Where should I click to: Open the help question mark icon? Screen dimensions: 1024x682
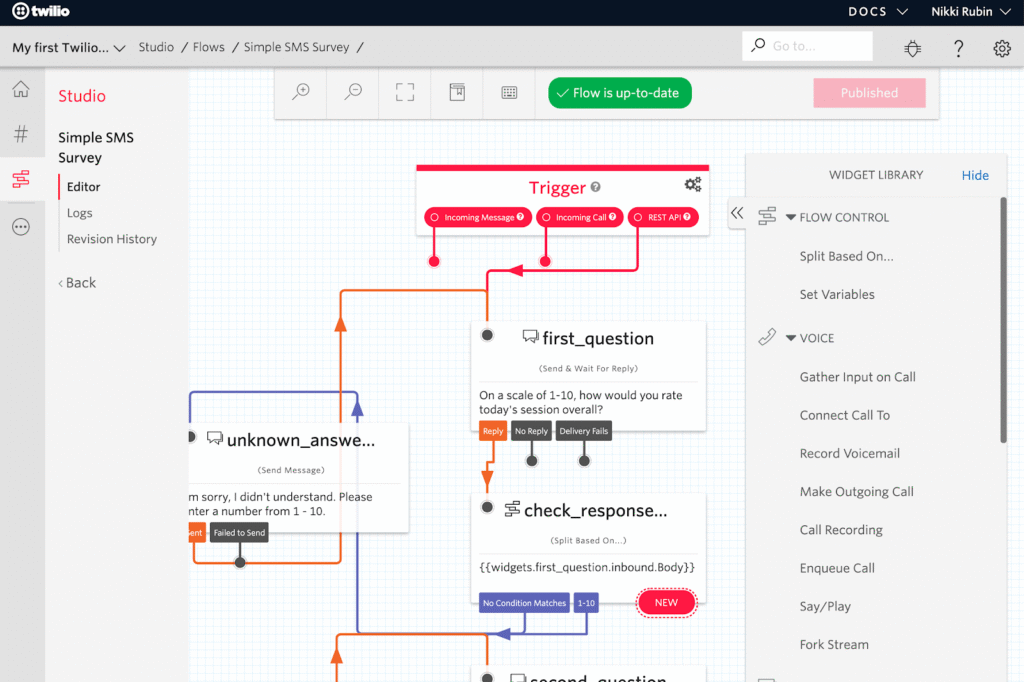[x=958, y=48]
